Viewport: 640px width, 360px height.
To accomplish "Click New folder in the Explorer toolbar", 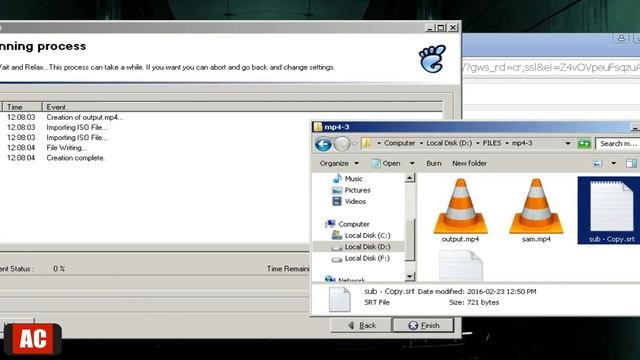I will (x=469, y=163).
